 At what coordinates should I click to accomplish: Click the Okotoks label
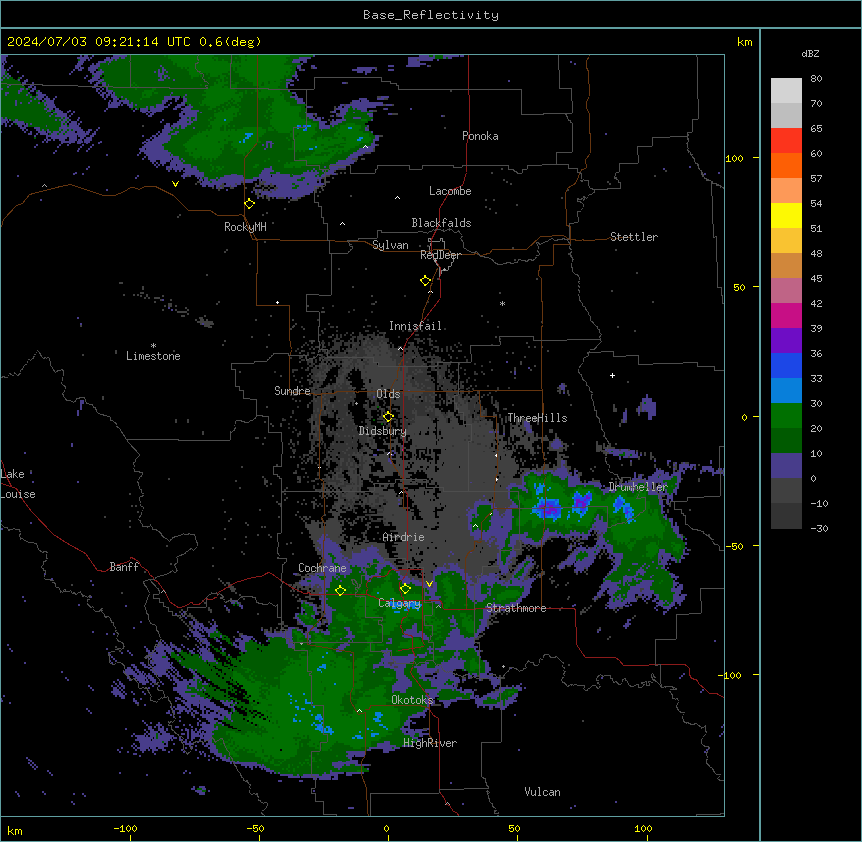tap(412, 700)
